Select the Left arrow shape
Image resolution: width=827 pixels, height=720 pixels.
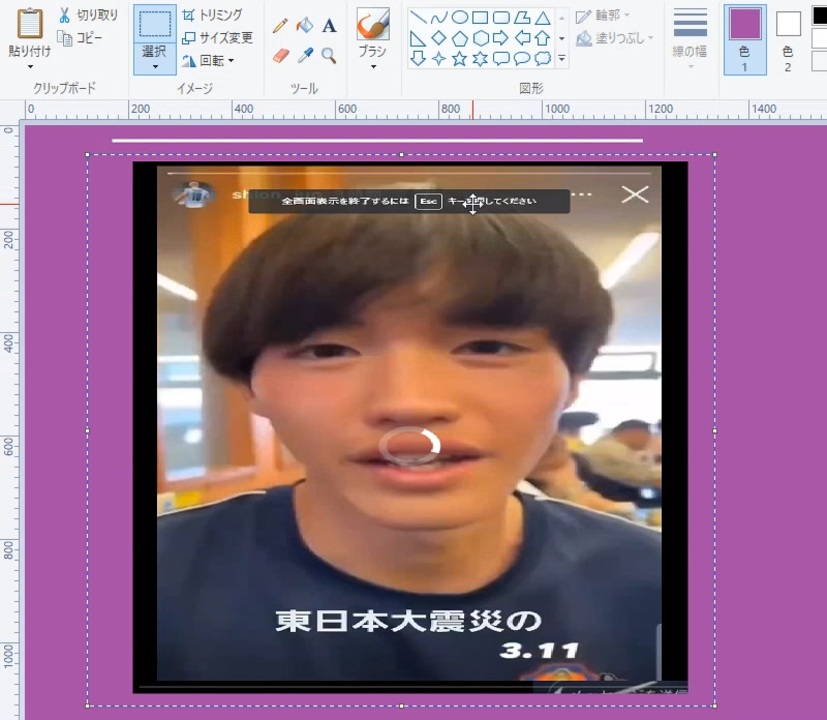coord(522,39)
